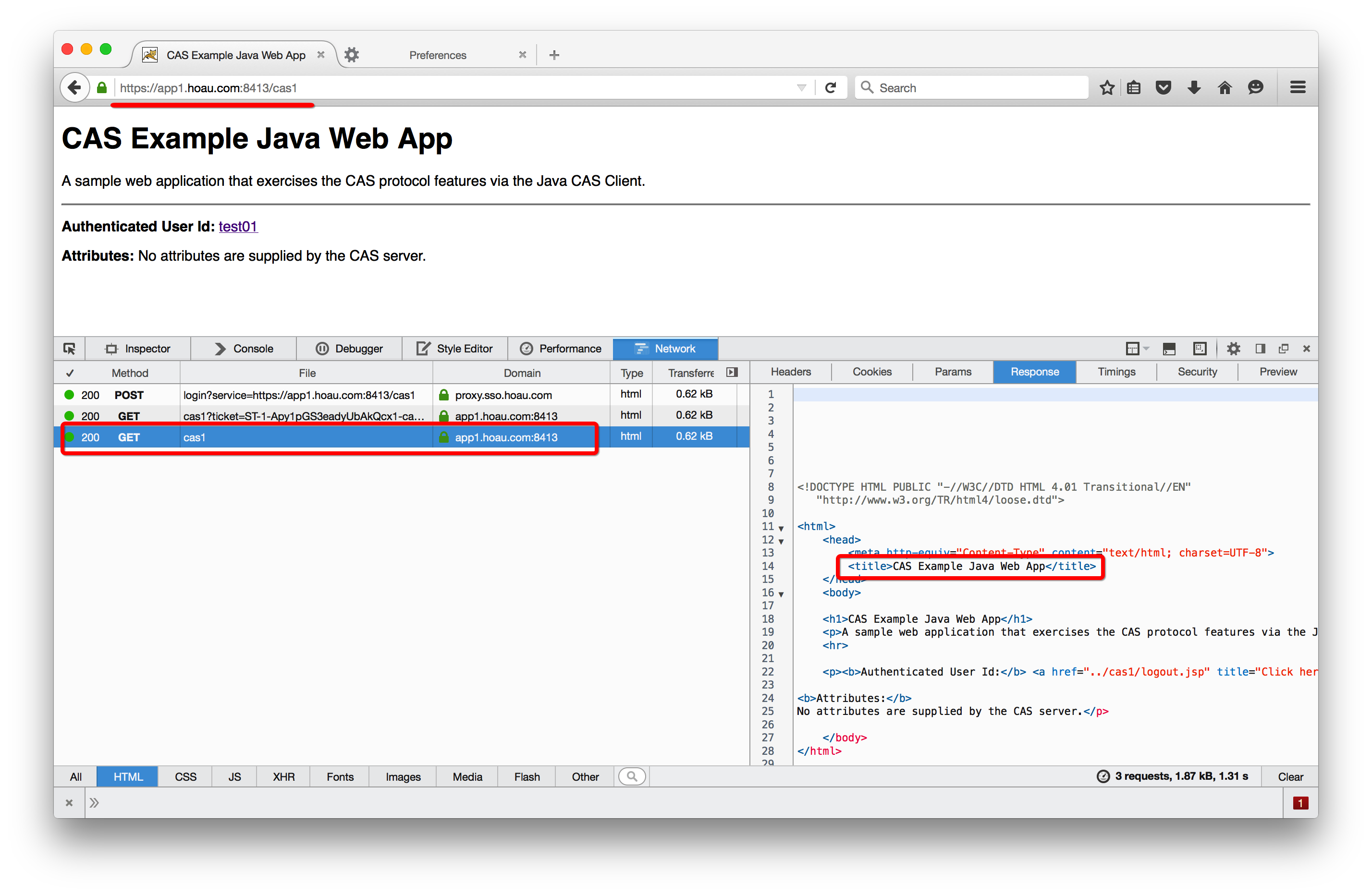This screenshot has width=1372, height=895.
Task: Close the developer tools panel
Action: (1306, 349)
